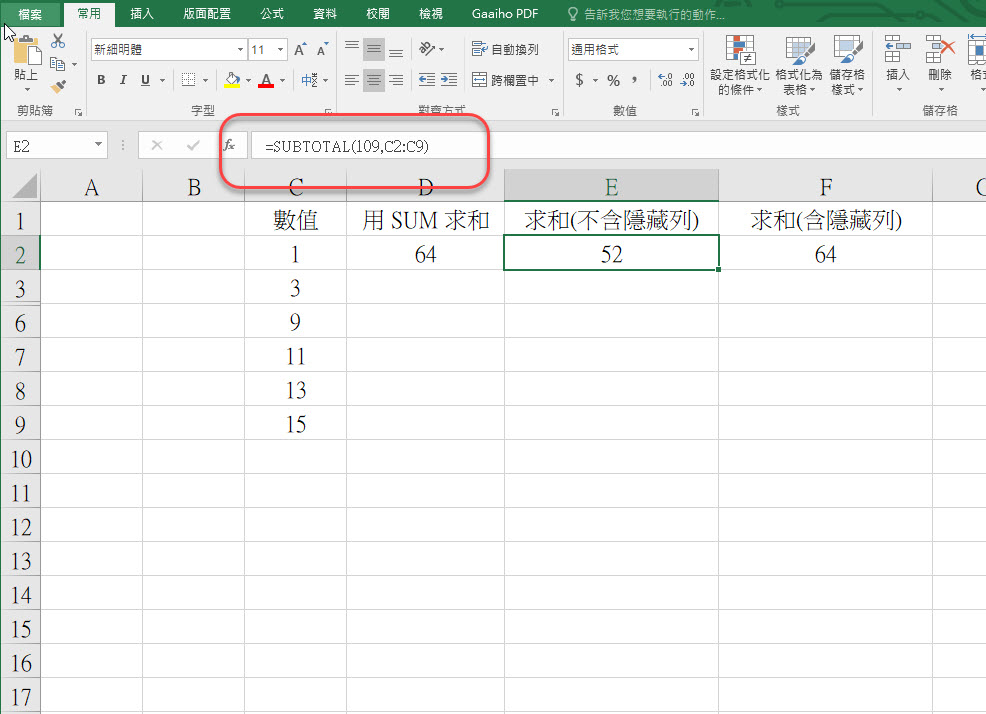The height and width of the screenshot is (714, 986).
Task: Expand the Name Box dropdown arrow
Action: click(x=98, y=145)
